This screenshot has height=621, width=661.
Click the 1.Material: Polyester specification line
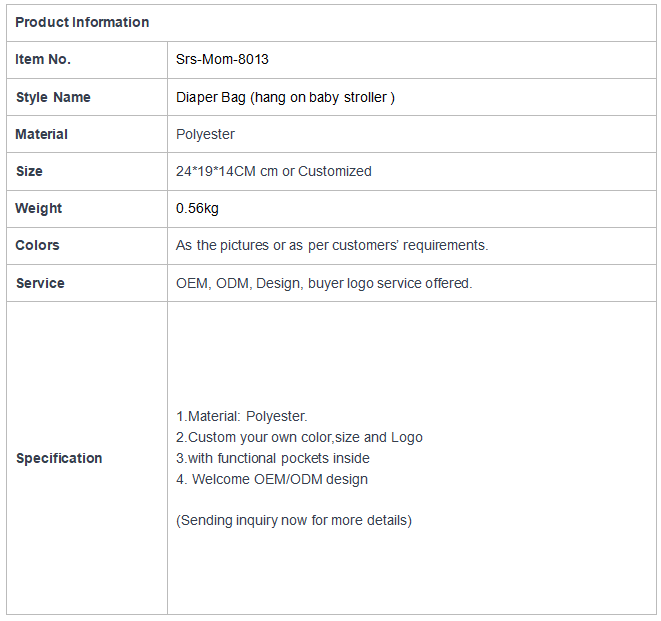(x=242, y=417)
